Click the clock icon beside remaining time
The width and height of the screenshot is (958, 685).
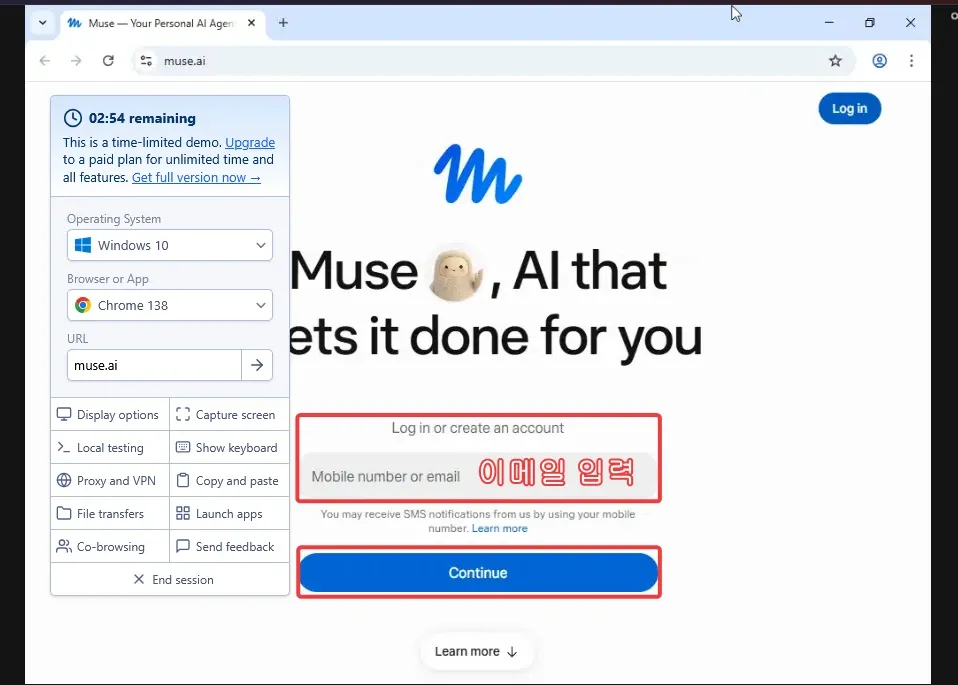point(73,118)
